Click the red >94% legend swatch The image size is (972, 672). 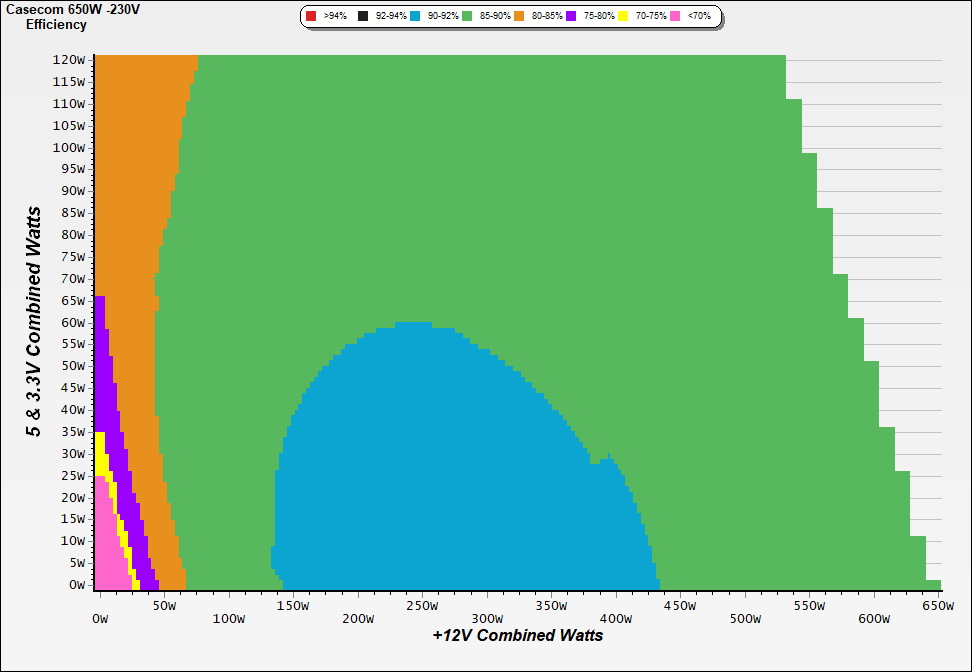(311, 17)
